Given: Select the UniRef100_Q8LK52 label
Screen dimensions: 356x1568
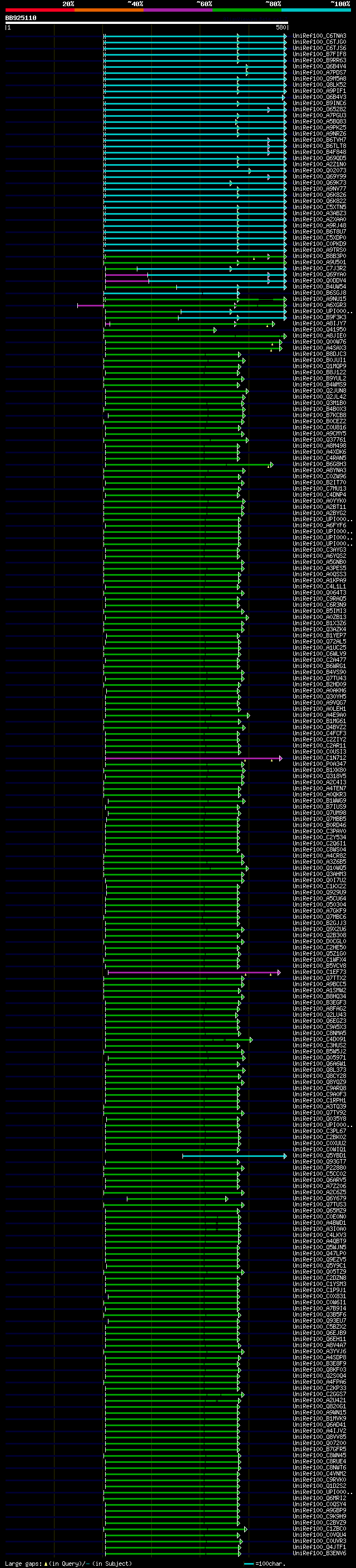Looking at the screenshot, I should point(319,85).
